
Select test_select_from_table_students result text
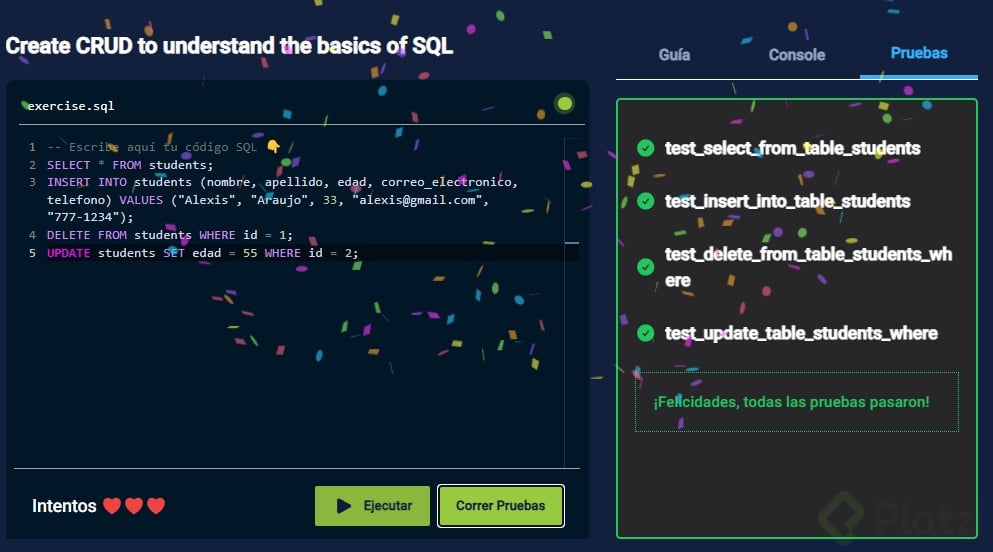point(792,148)
